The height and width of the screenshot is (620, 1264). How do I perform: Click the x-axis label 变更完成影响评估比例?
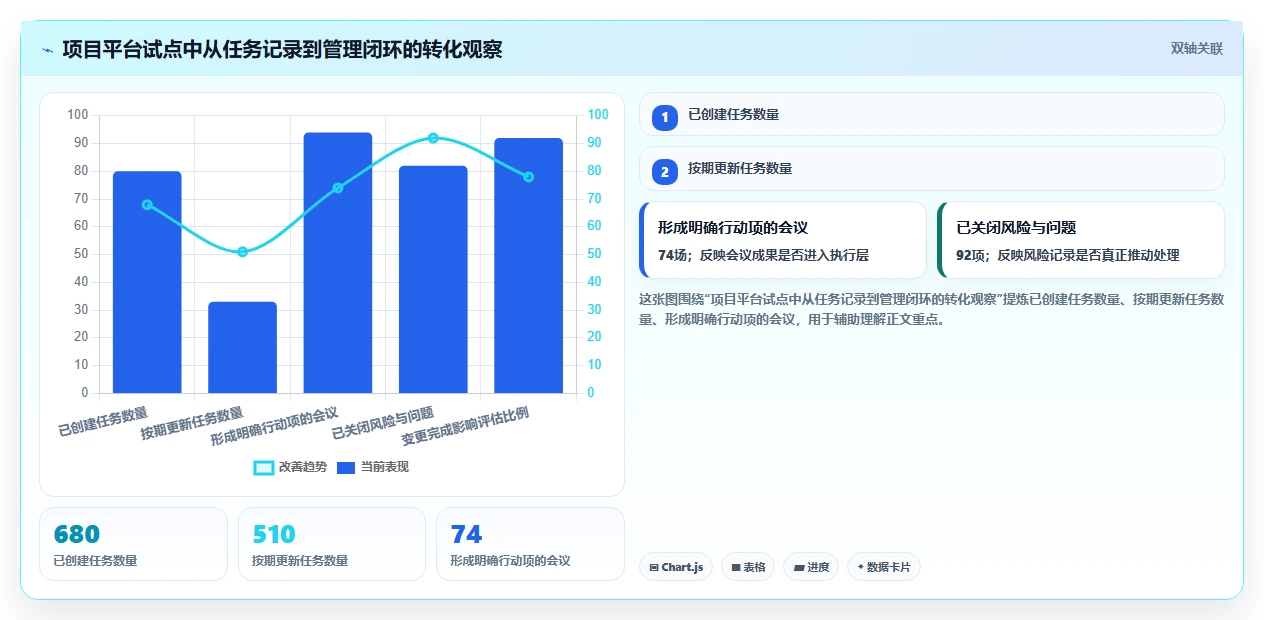tap(466, 427)
